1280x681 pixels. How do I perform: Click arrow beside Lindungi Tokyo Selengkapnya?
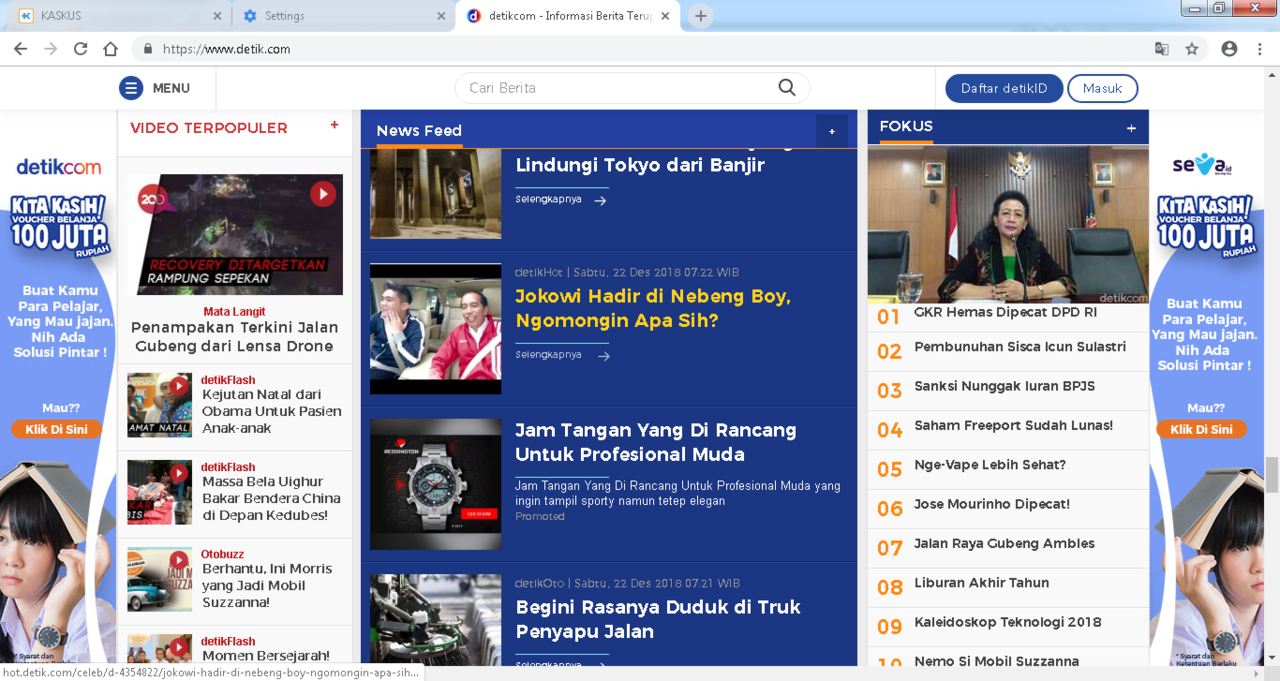[600, 200]
